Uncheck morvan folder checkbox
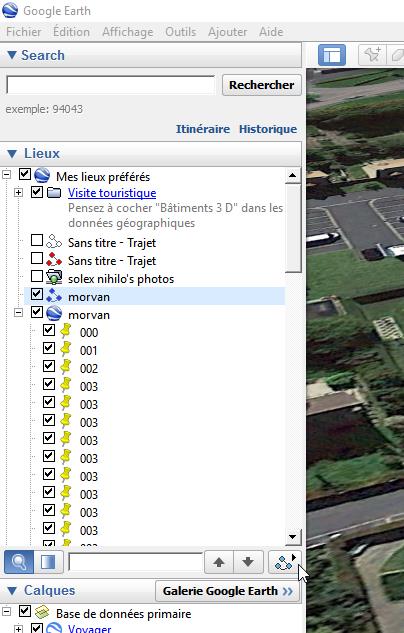Image resolution: width=404 pixels, height=633 pixels. (x=37, y=312)
